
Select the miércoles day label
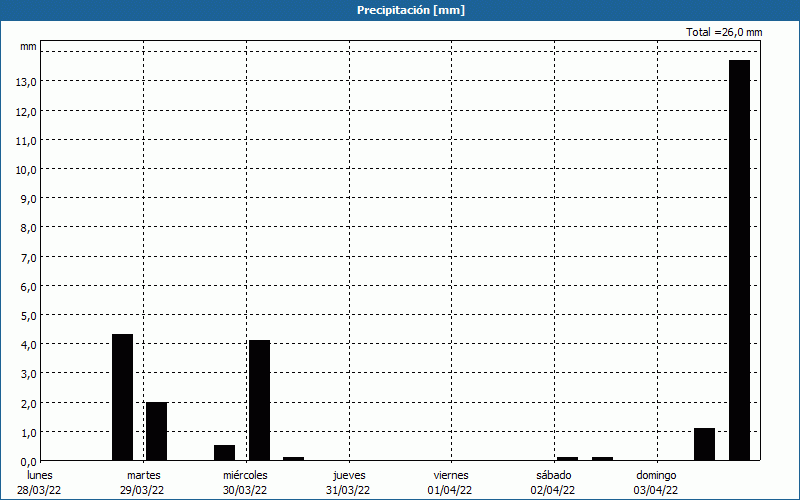[245, 475]
